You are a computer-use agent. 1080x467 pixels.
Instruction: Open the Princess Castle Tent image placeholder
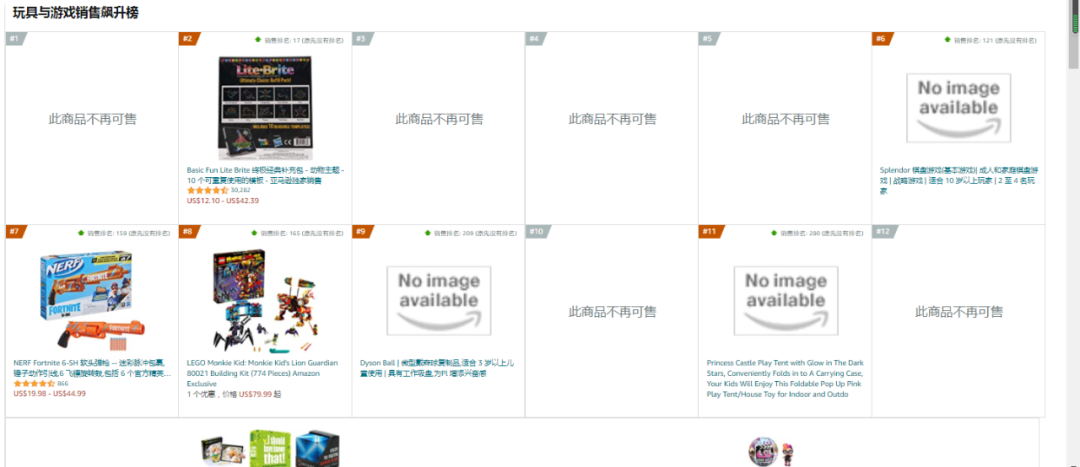[x=785, y=301]
